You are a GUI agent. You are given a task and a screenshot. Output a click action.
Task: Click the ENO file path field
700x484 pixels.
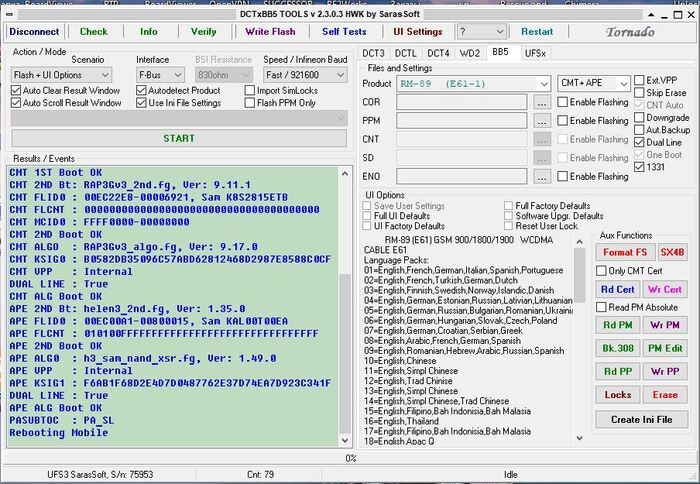tap(462, 176)
